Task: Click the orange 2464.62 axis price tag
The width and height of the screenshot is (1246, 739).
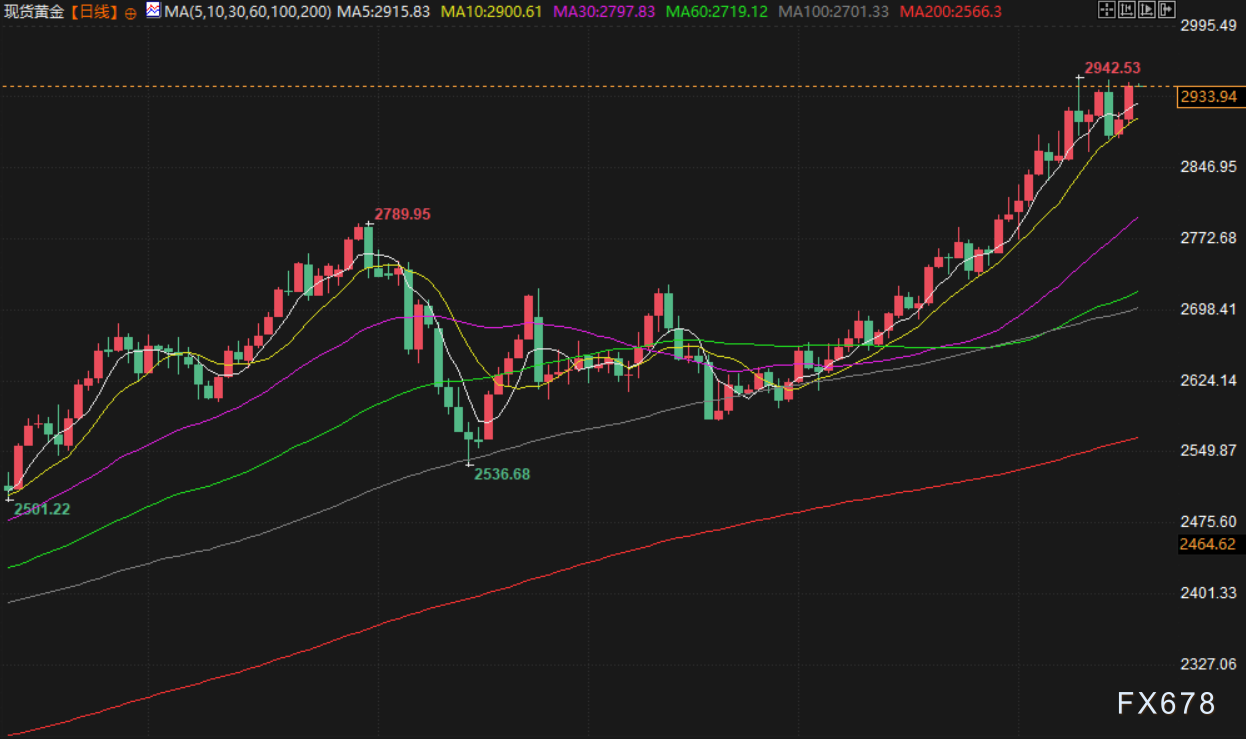Action: click(1208, 544)
